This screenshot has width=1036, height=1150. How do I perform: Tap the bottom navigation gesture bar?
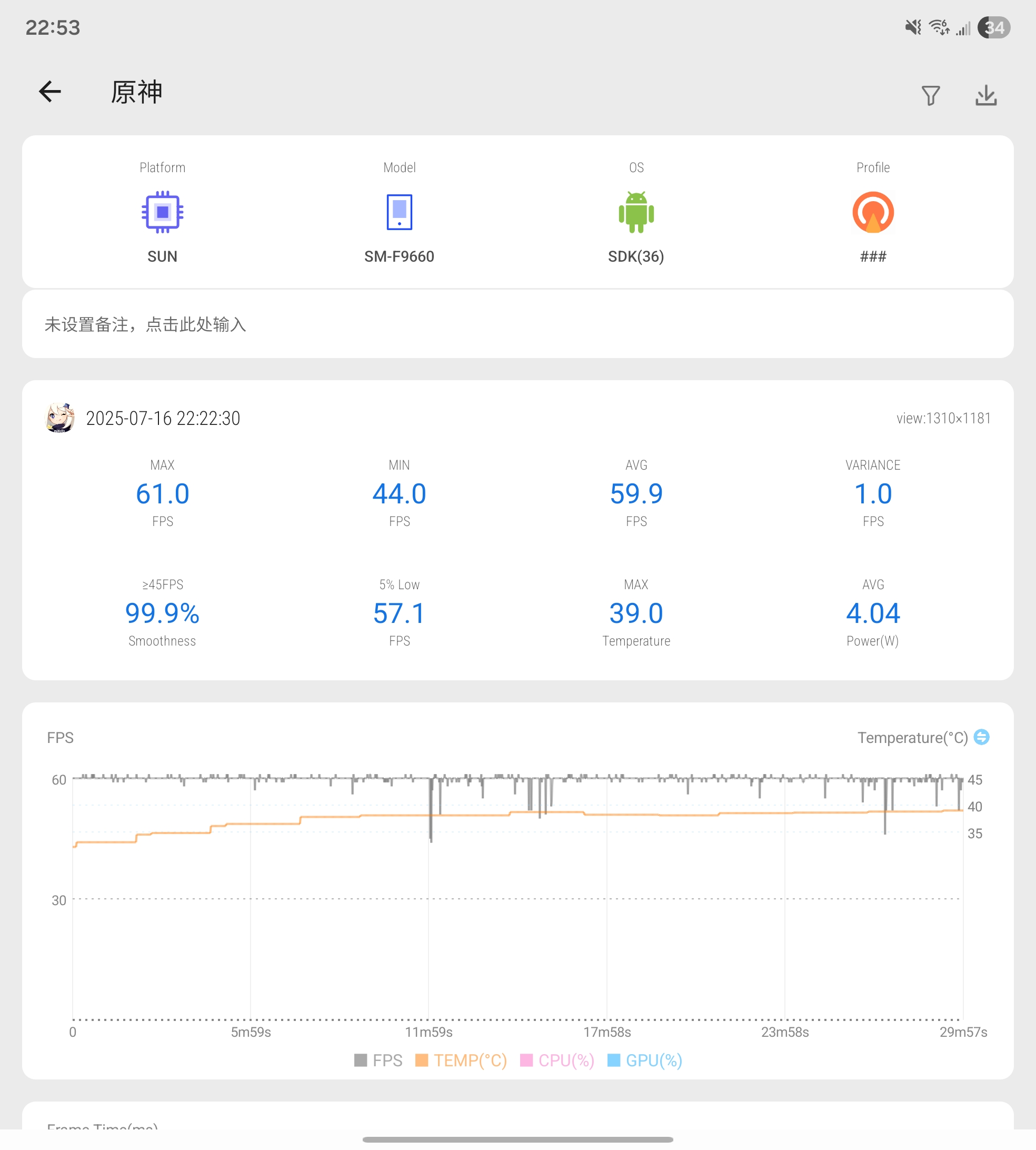click(x=517, y=1140)
